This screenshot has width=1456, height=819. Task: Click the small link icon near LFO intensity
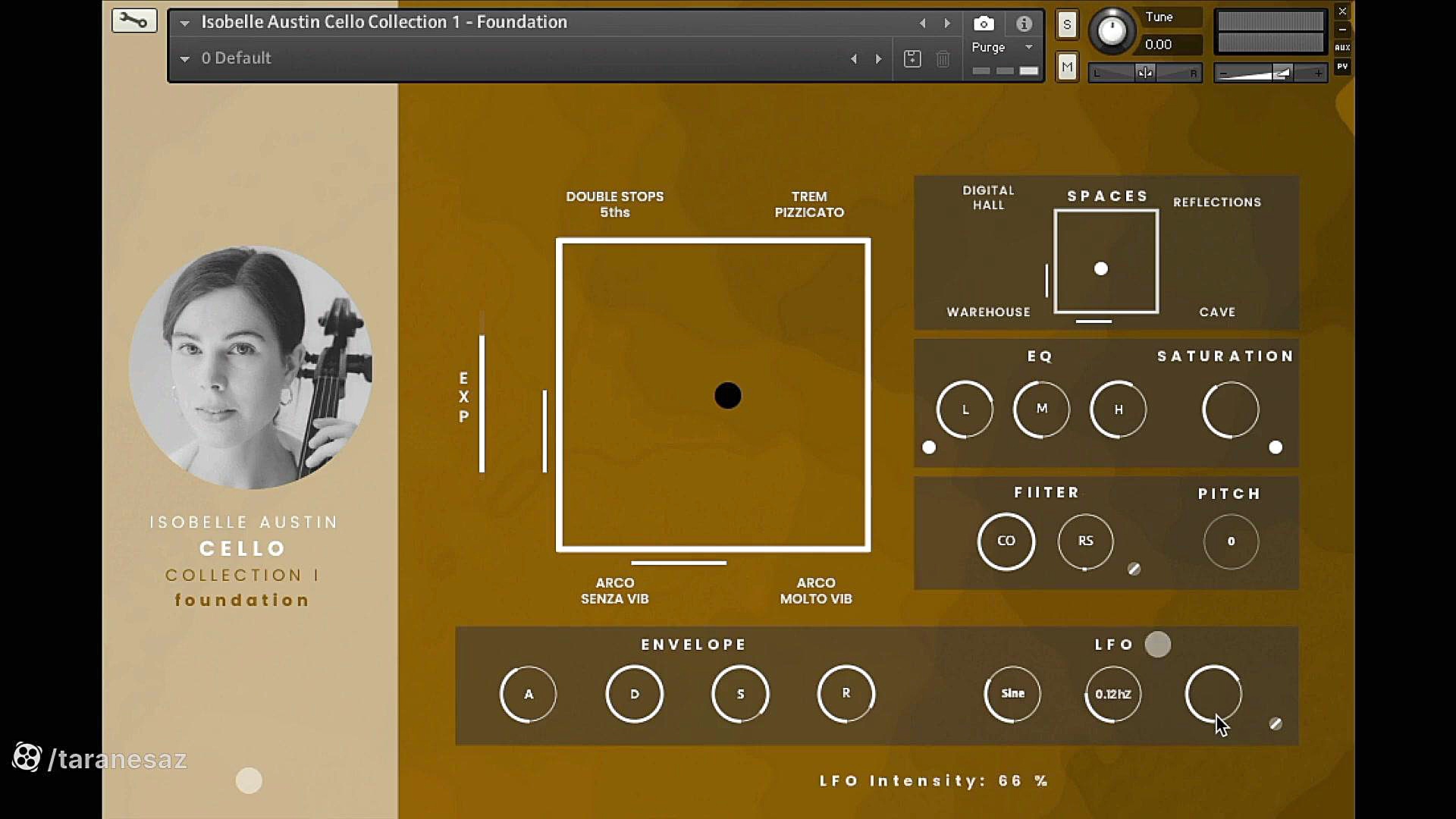(x=1276, y=723)
